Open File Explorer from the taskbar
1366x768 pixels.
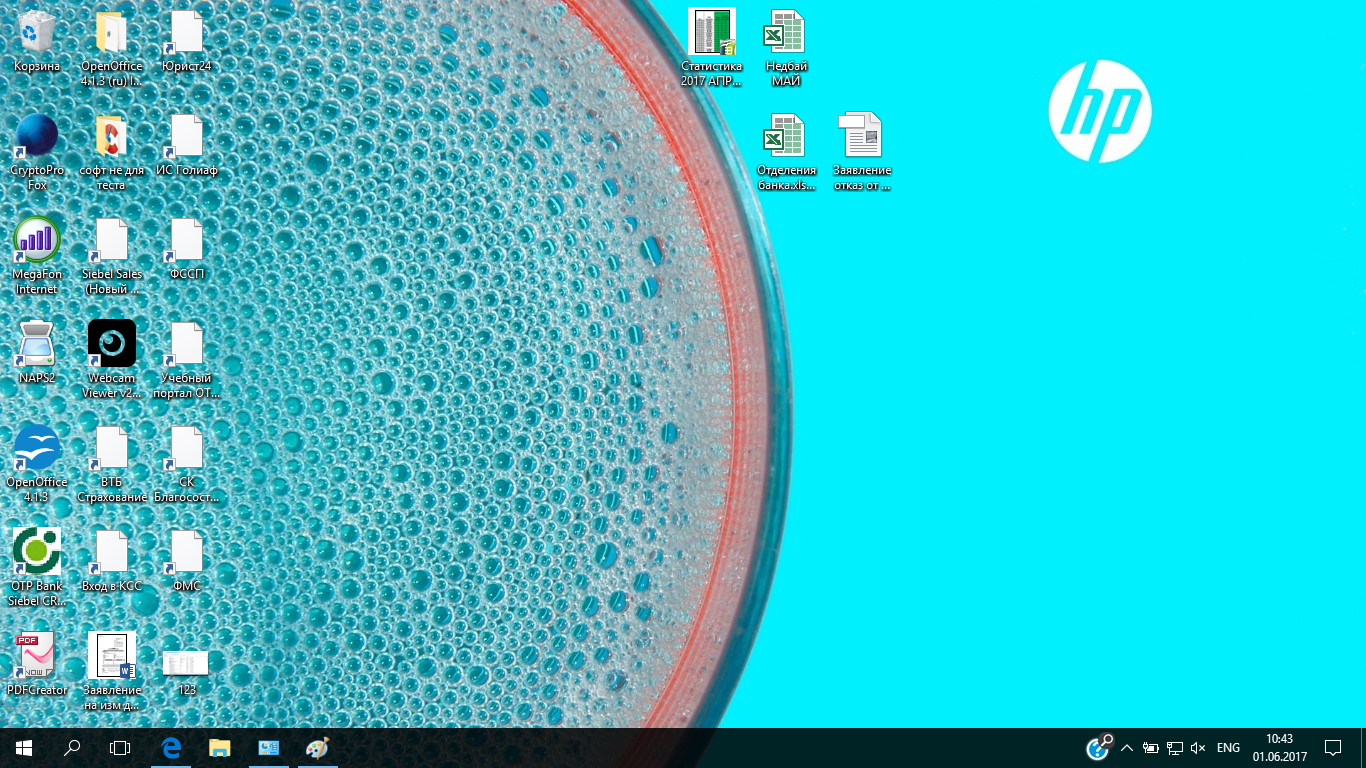click(220, 748)
